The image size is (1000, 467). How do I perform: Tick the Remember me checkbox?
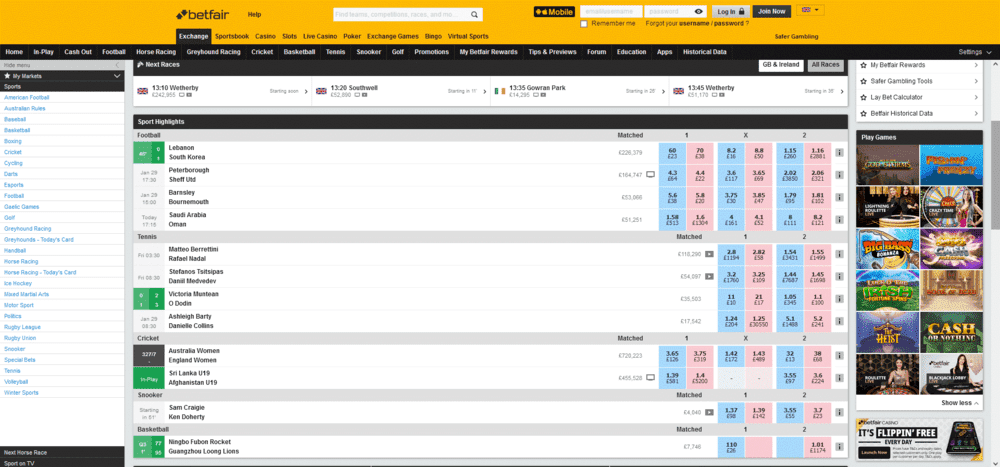click(584, 24)
